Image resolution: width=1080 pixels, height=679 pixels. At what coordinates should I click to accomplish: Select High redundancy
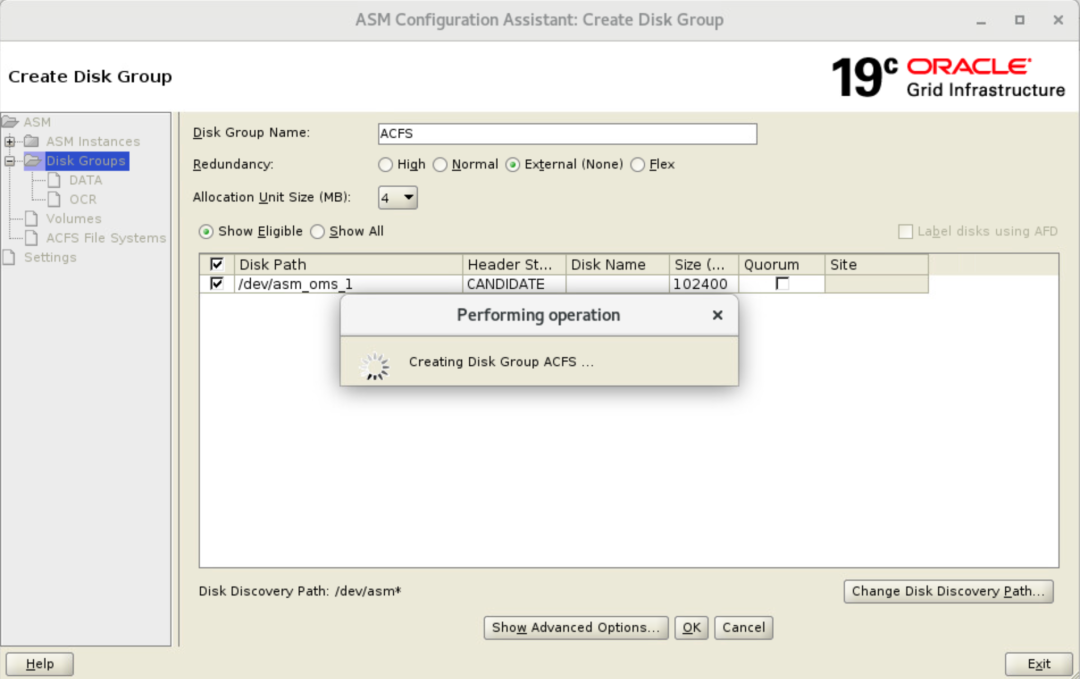pyautogui.click(x=385, y=165)
